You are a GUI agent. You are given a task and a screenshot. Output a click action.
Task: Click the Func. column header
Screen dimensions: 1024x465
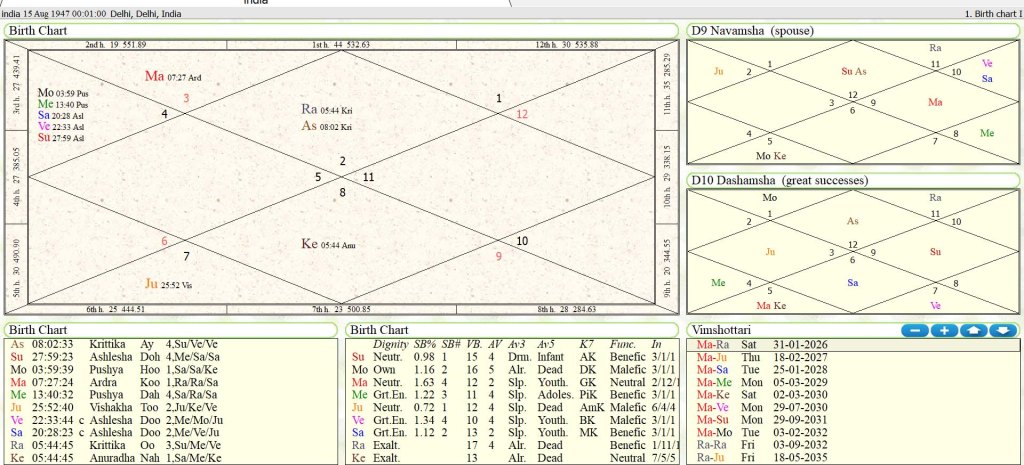(623, 345)
